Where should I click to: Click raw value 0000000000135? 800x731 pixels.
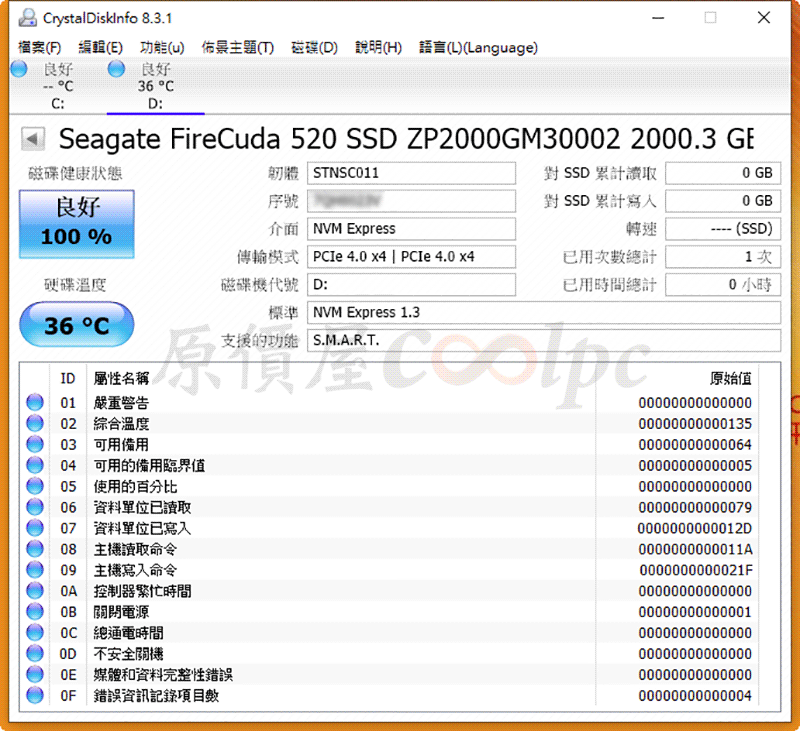pos(695,423)
